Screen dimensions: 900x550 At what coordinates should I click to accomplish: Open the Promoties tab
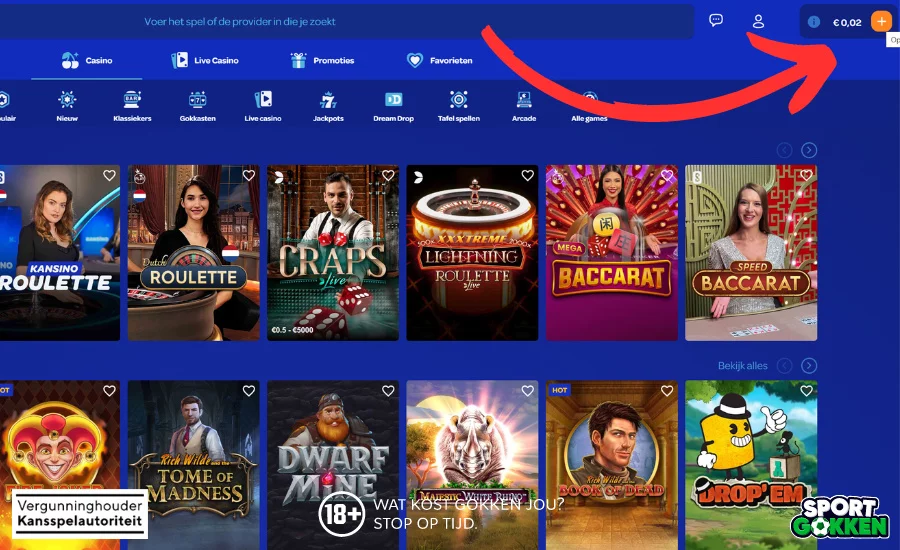(x=322, y=60)
